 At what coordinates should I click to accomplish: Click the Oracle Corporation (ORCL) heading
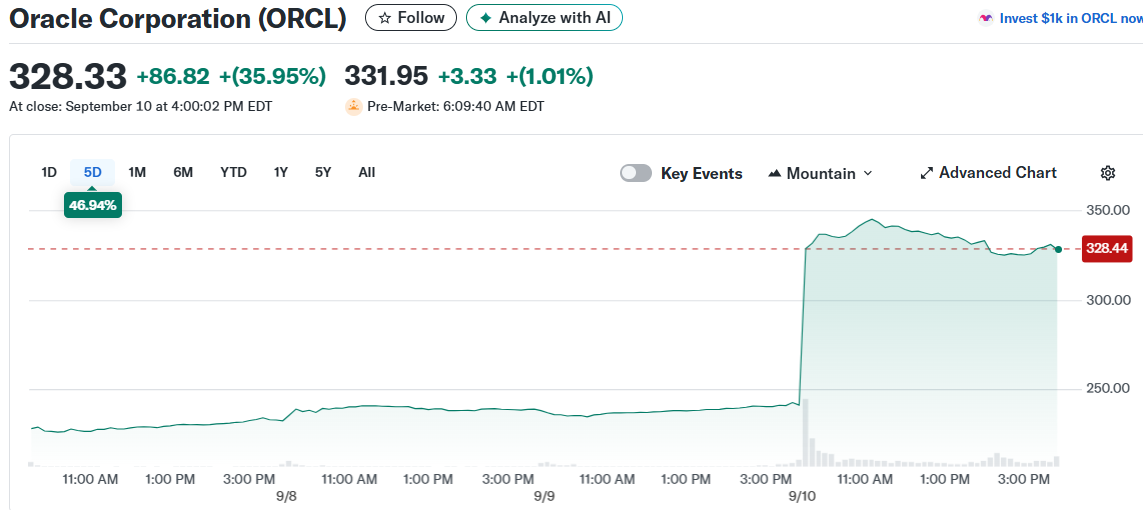point(177,18)
